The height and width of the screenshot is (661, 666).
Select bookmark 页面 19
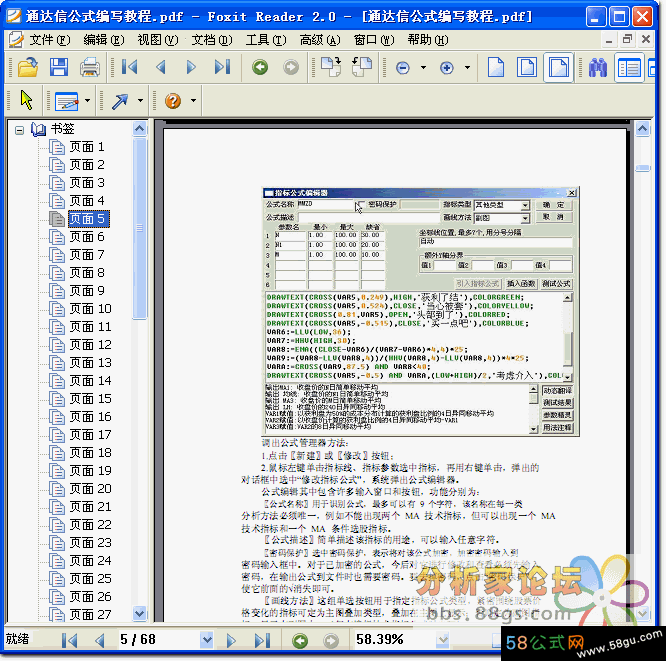[x=90, y=471]
